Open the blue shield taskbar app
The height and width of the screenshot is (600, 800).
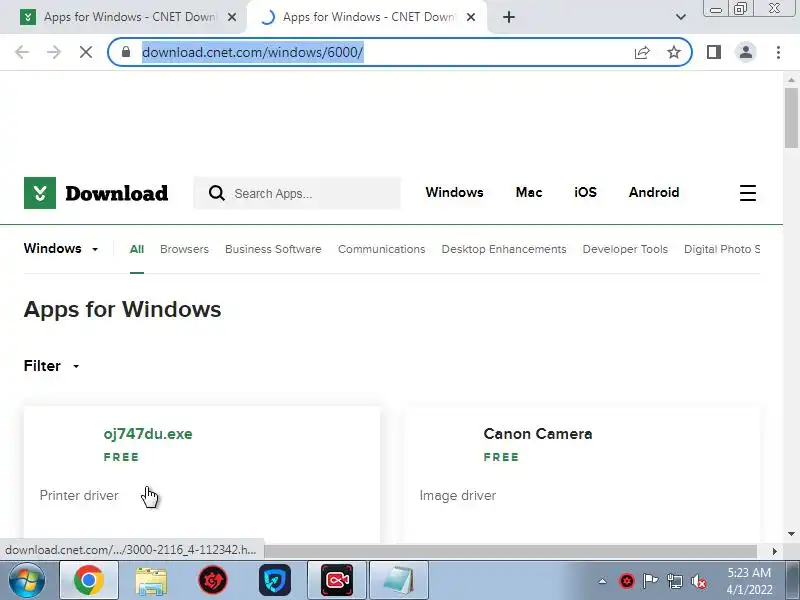[x=275, y=580]
